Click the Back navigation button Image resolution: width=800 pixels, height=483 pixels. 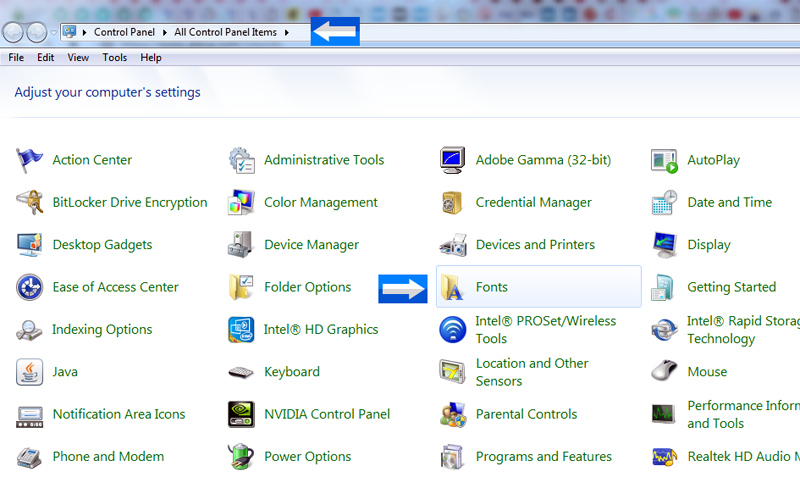click(13, 33)
